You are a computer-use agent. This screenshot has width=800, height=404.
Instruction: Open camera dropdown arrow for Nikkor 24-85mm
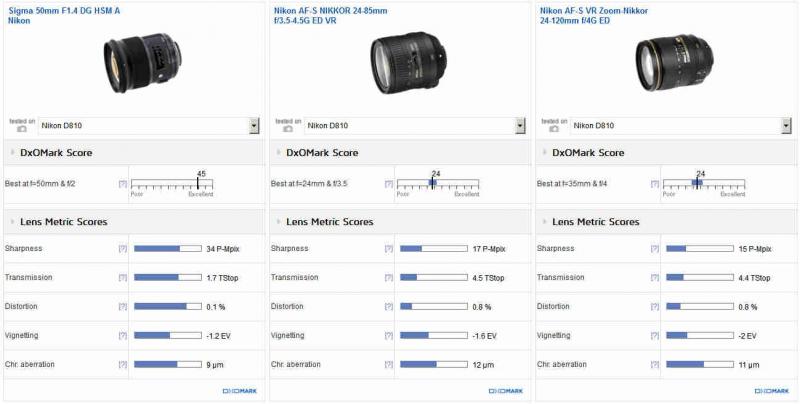point(520,125)
